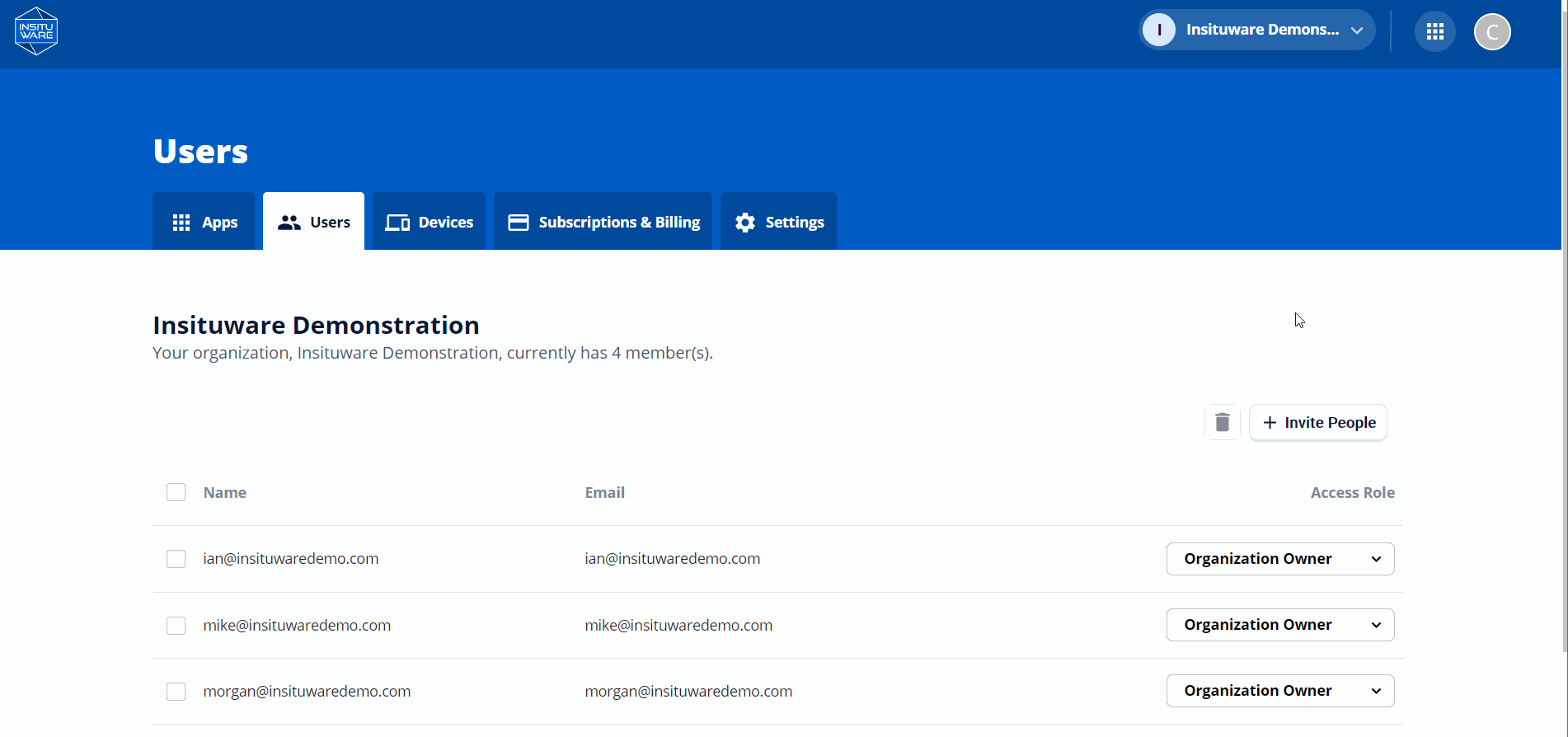
Task: Click the trash delete icon
Action: point(1222,422)
